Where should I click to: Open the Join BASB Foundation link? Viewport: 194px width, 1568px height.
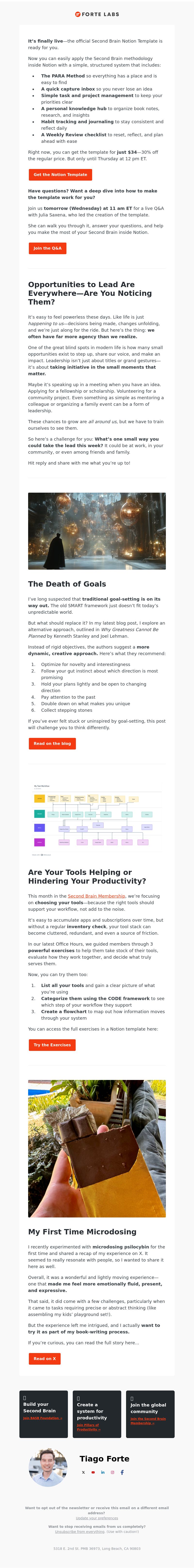pyautogui.click(x=43, y=1418)
